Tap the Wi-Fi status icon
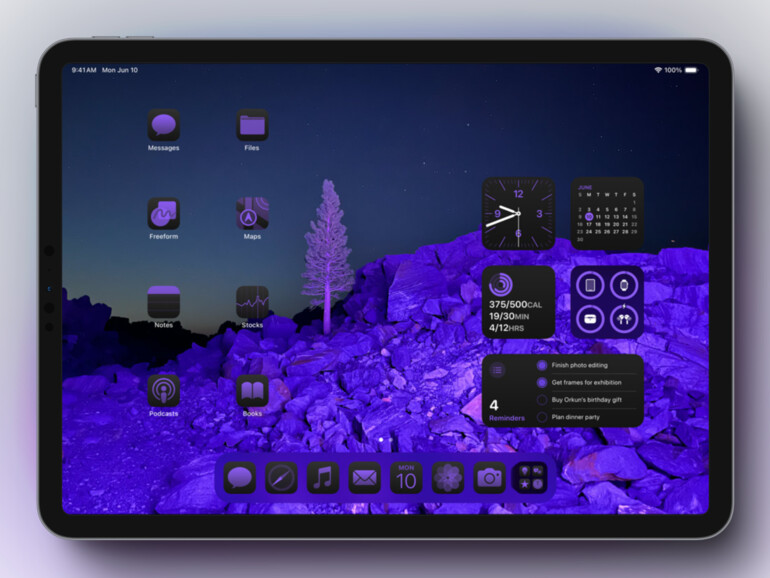The width and height of the screenshot is (770, 578). pyautogui.click(x=658, y=70)
